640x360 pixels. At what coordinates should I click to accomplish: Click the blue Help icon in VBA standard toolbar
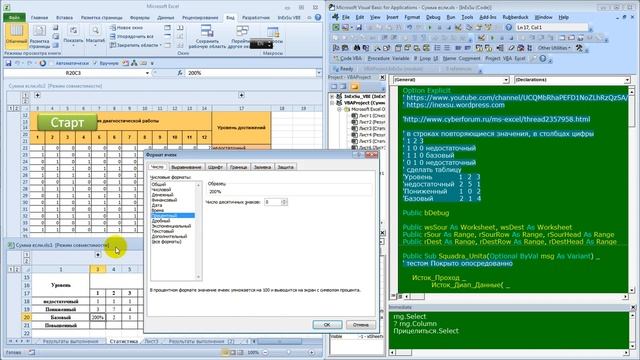click(x=509, y=27)
